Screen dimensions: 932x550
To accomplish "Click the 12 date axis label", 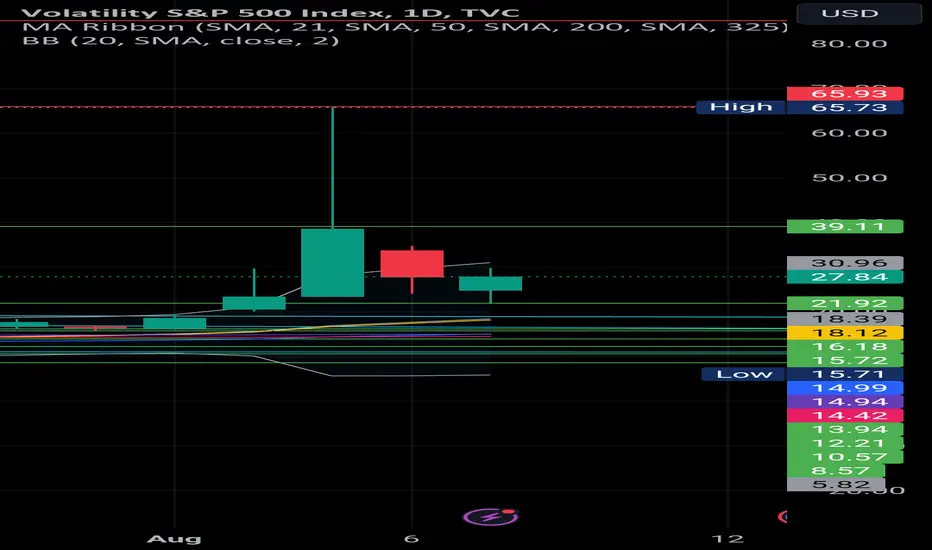I will tap(728, 539).
